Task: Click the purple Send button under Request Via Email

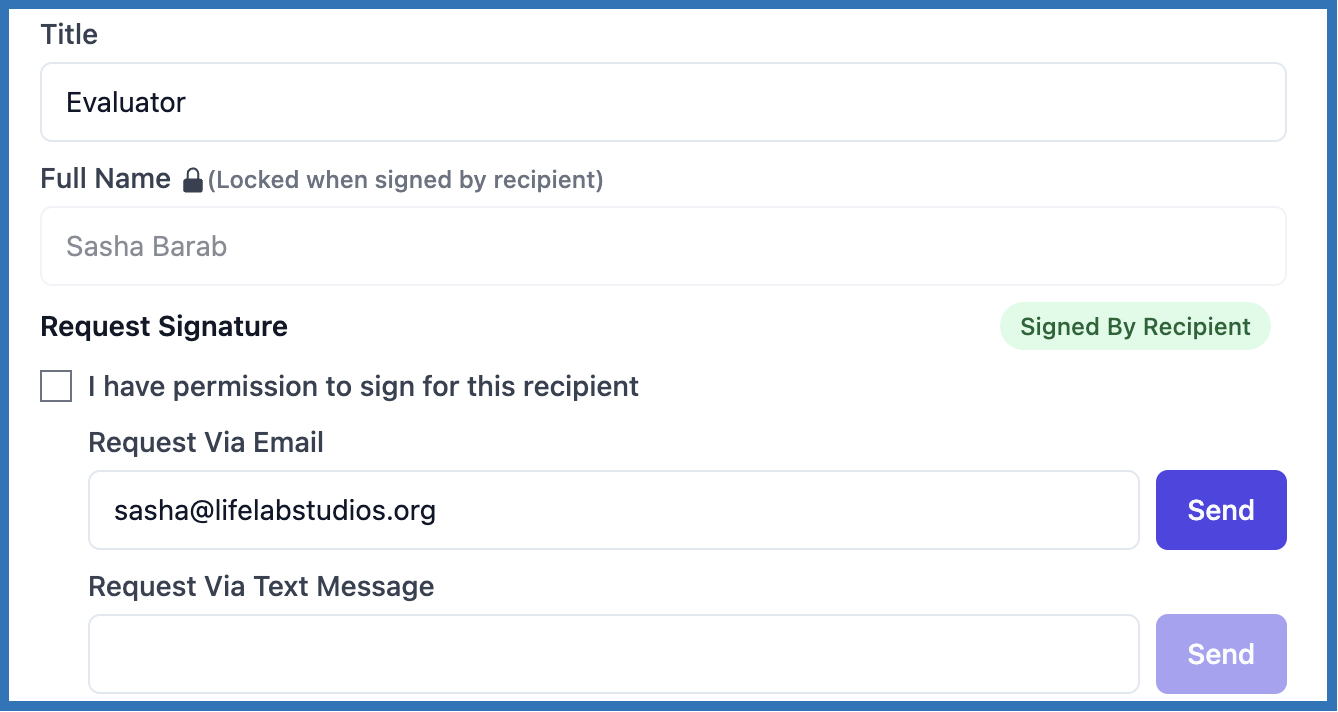Action: [1220, 510]
